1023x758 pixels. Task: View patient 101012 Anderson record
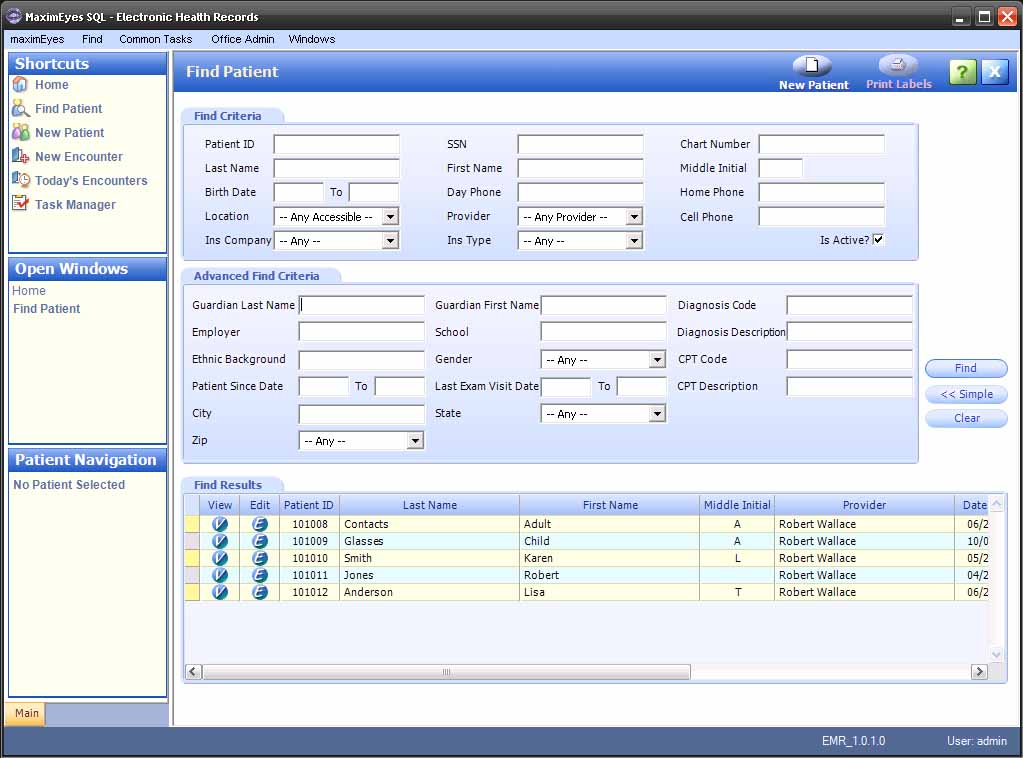click(x=220, y=592)
